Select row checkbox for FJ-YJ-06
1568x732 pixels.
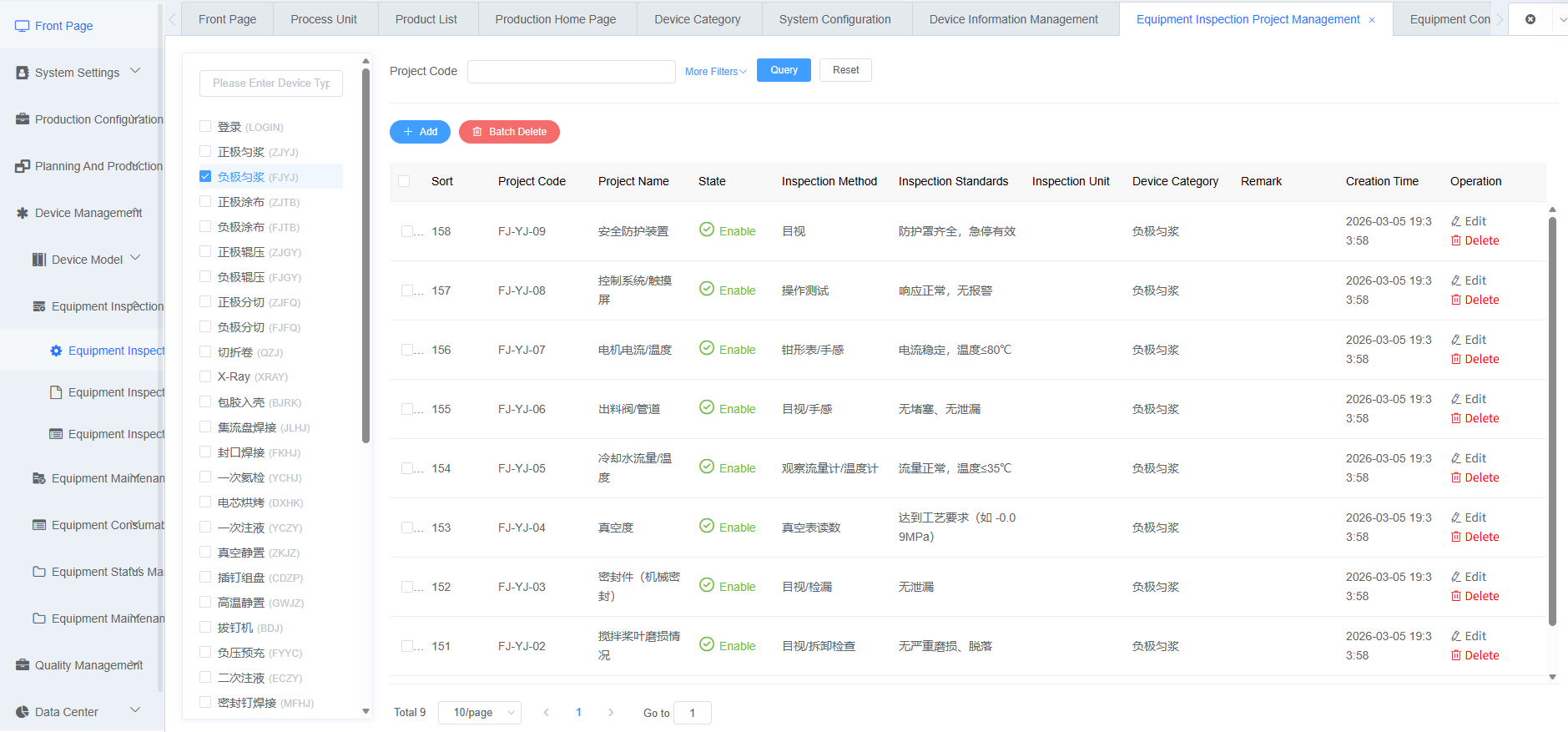[407, 409]
